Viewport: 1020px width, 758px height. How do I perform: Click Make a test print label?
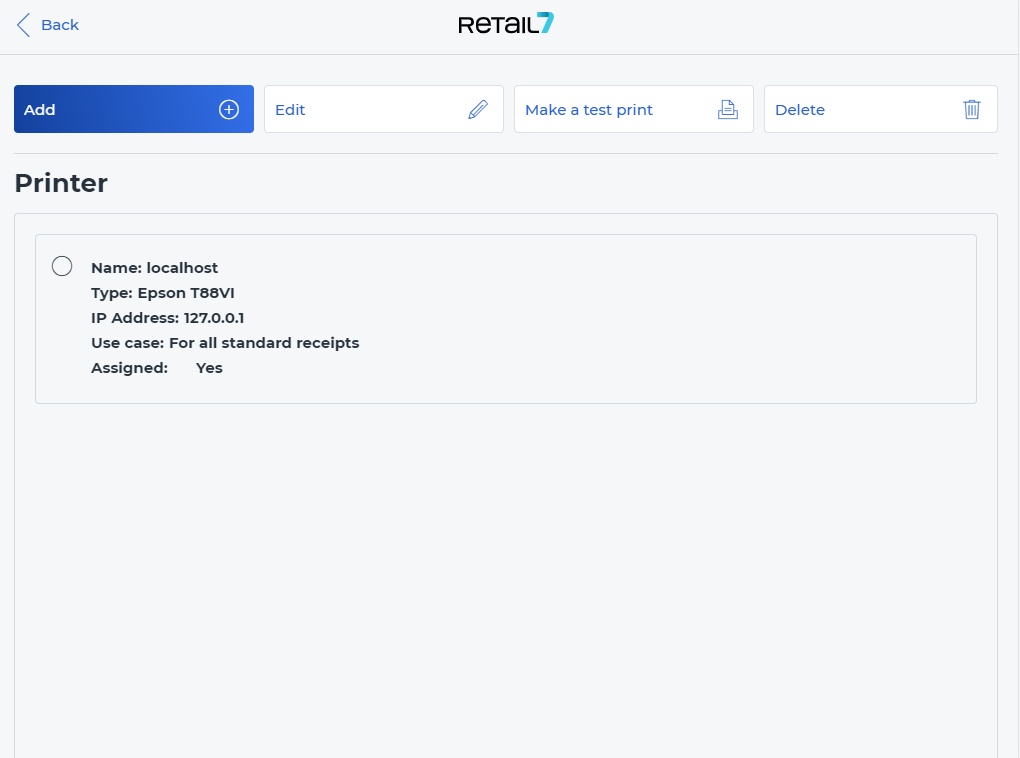coord(589,110)
